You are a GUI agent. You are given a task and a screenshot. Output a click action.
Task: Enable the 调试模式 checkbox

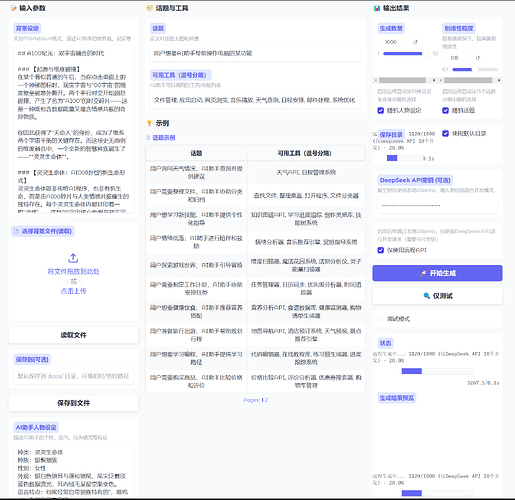click(x=381, y=319)
